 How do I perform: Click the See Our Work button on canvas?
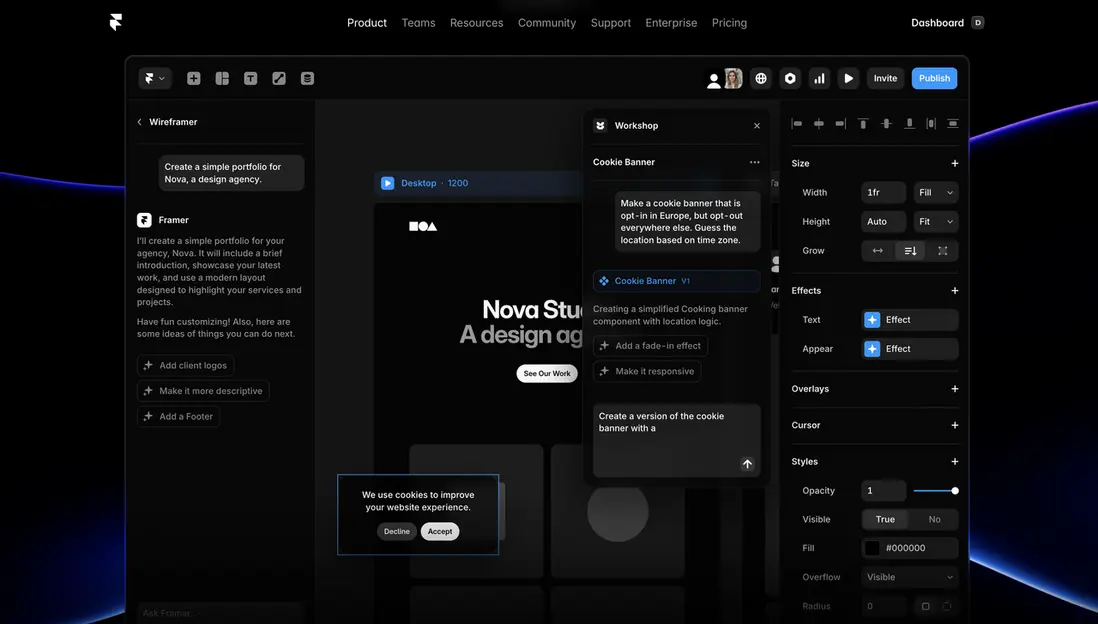(x=547, y=373)
